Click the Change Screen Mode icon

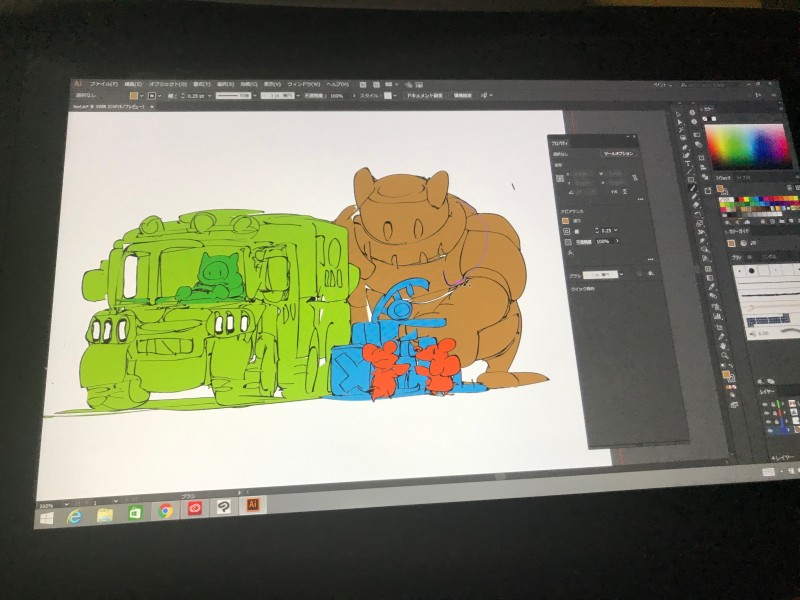point(734,405)
